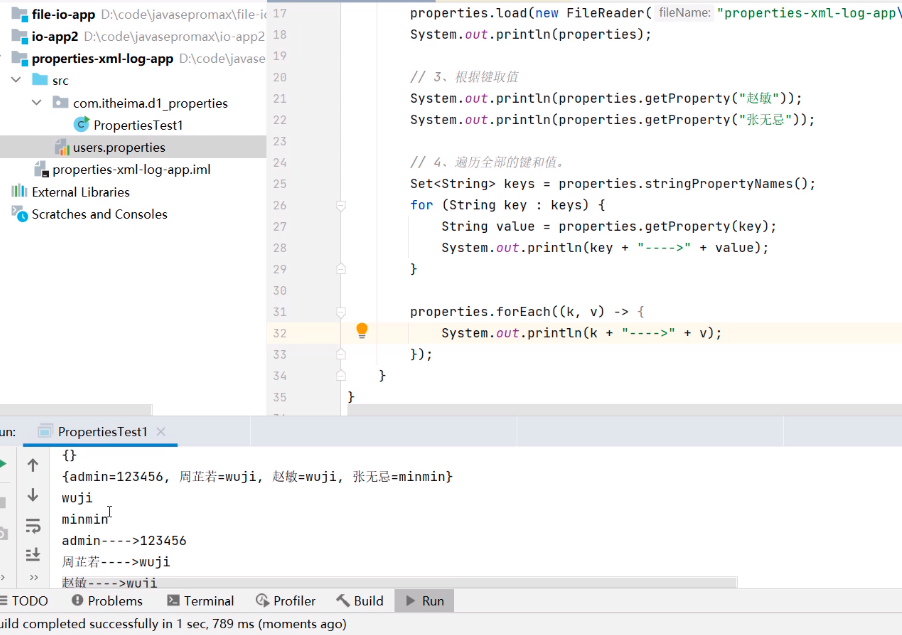
Task: Click the src folder icon
Action: click(40, 79)
